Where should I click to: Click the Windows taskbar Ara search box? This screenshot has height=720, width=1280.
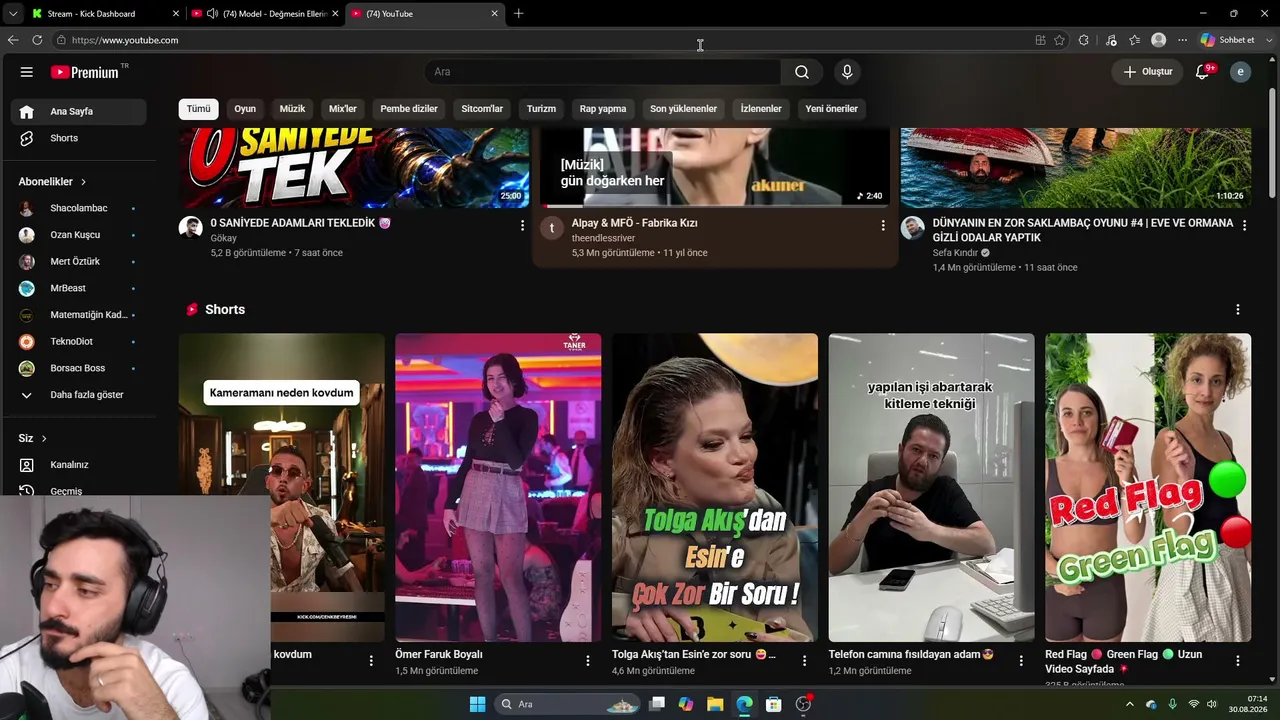567,704
